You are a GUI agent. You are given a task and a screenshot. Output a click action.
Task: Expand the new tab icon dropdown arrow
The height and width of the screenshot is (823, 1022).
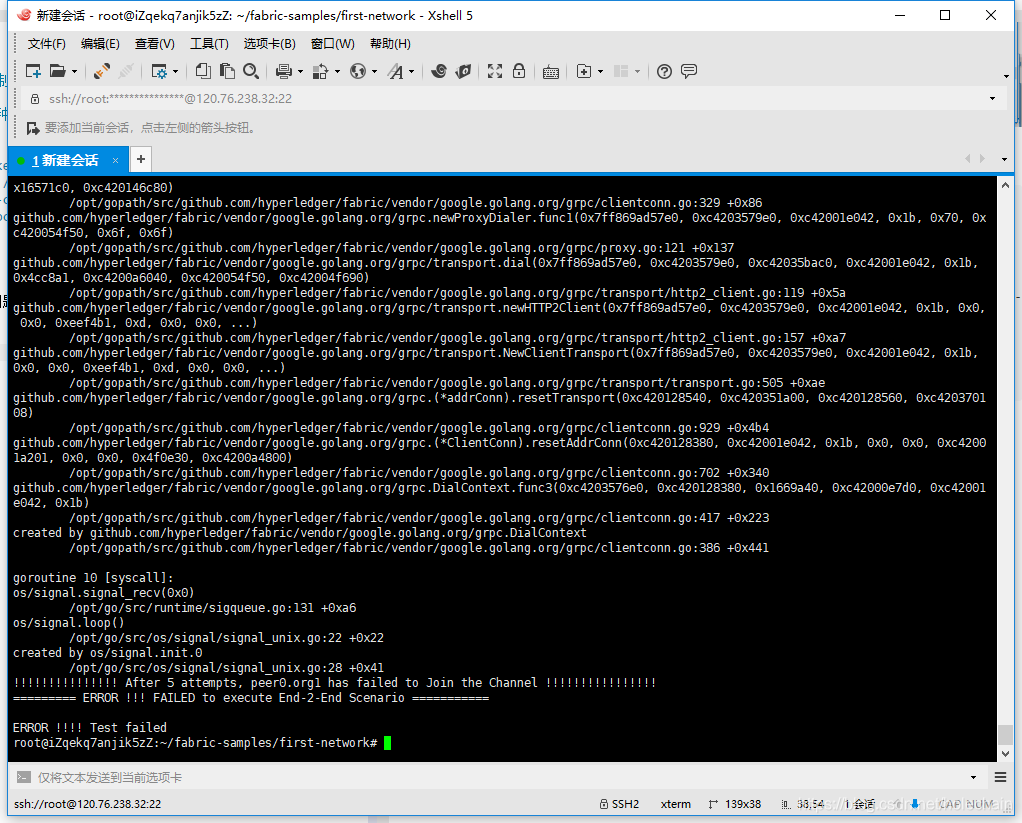600,71
